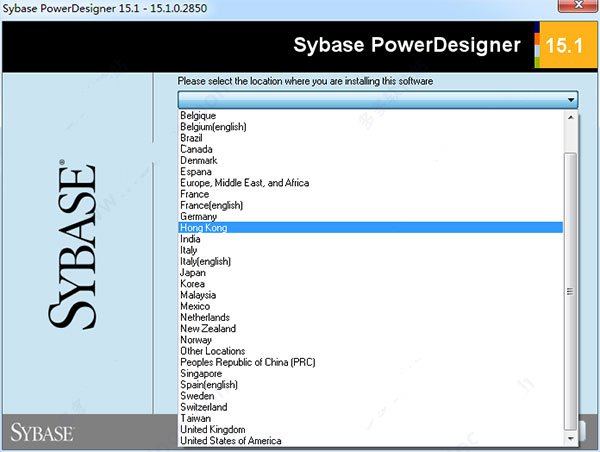
Task: Choose Mexico from the list
Action: click(x=370, y=306)
